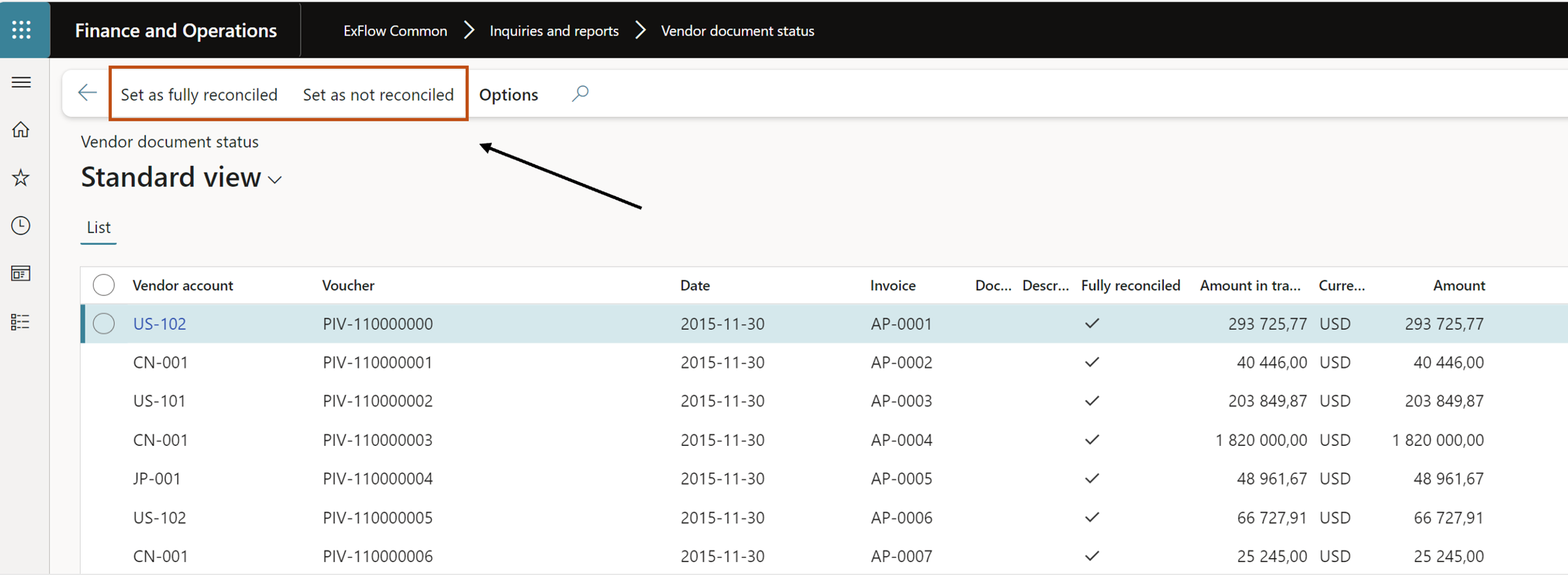Click vendor account JP-001 cell

pyautogui.click(x=157, y=479)
